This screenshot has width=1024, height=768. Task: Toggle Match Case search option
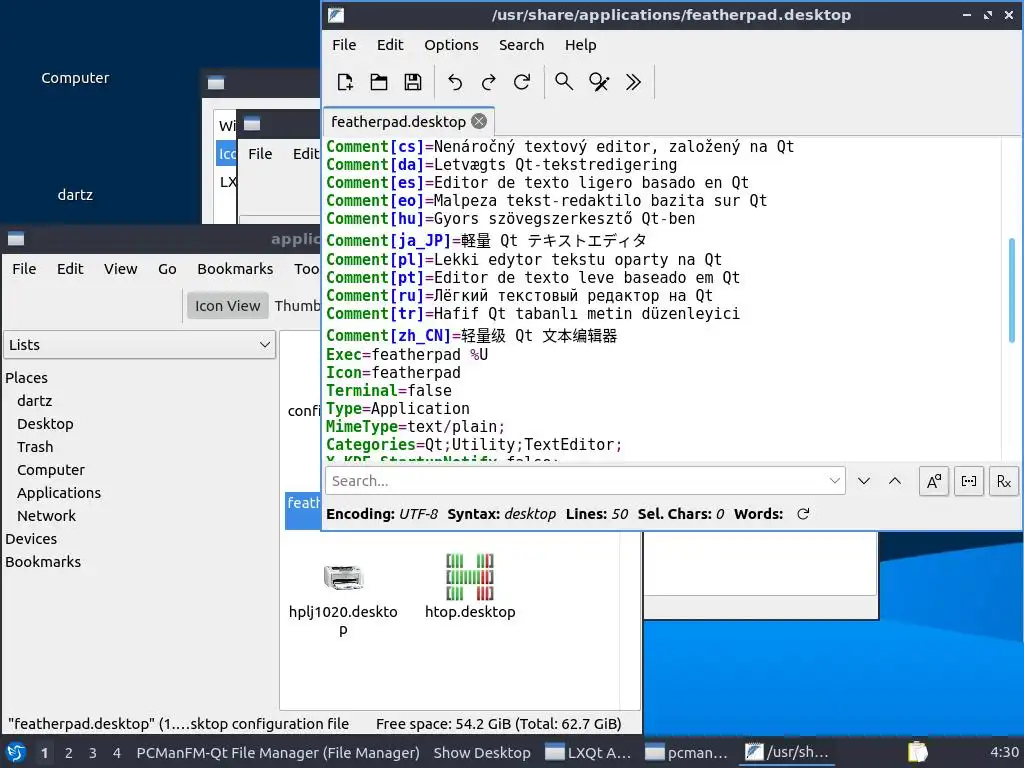click(935, 481)
